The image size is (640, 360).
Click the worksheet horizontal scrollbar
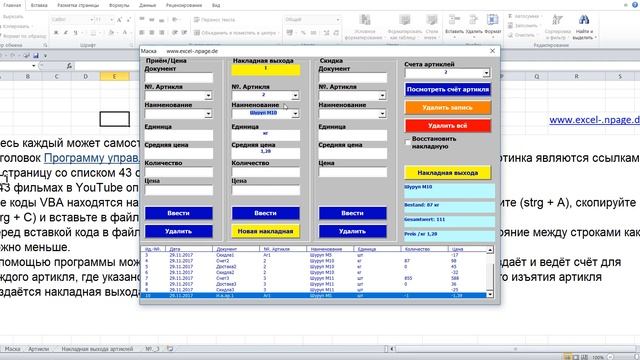click(515, 349)
